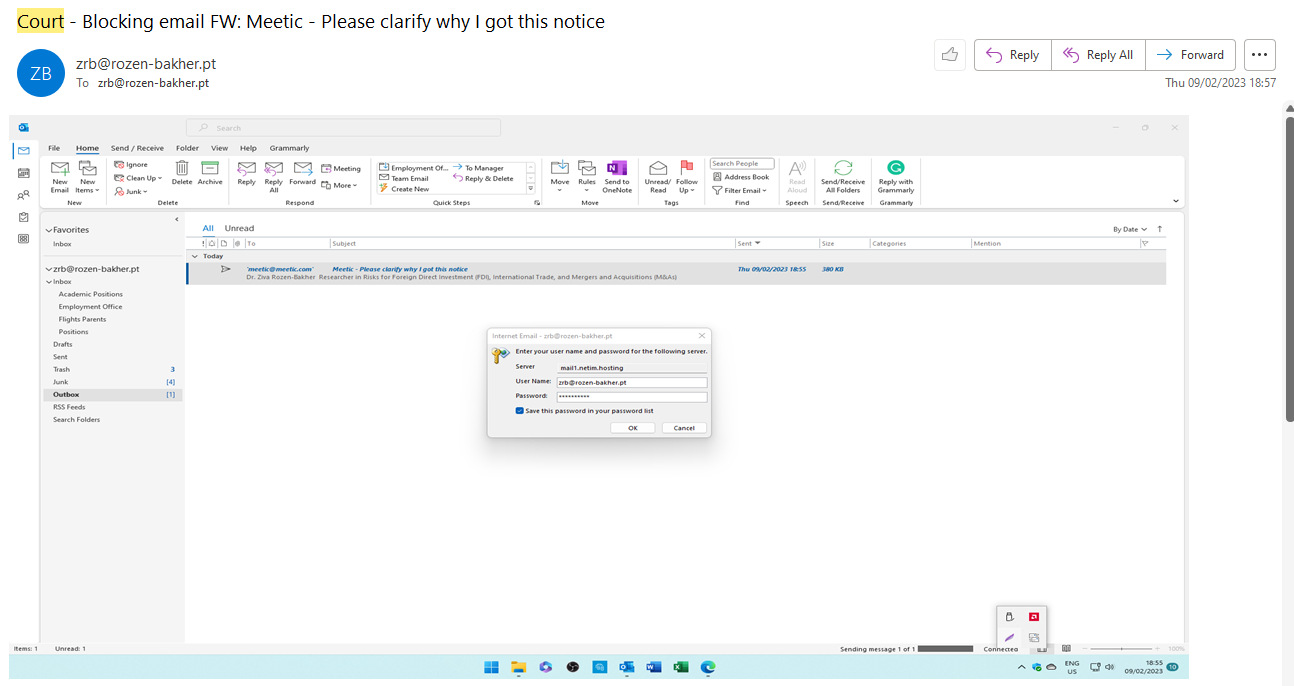The width and height of the screenshot is (1294, 686).
Task: Open the People view in left sidebar
Action: pos(24,194)
